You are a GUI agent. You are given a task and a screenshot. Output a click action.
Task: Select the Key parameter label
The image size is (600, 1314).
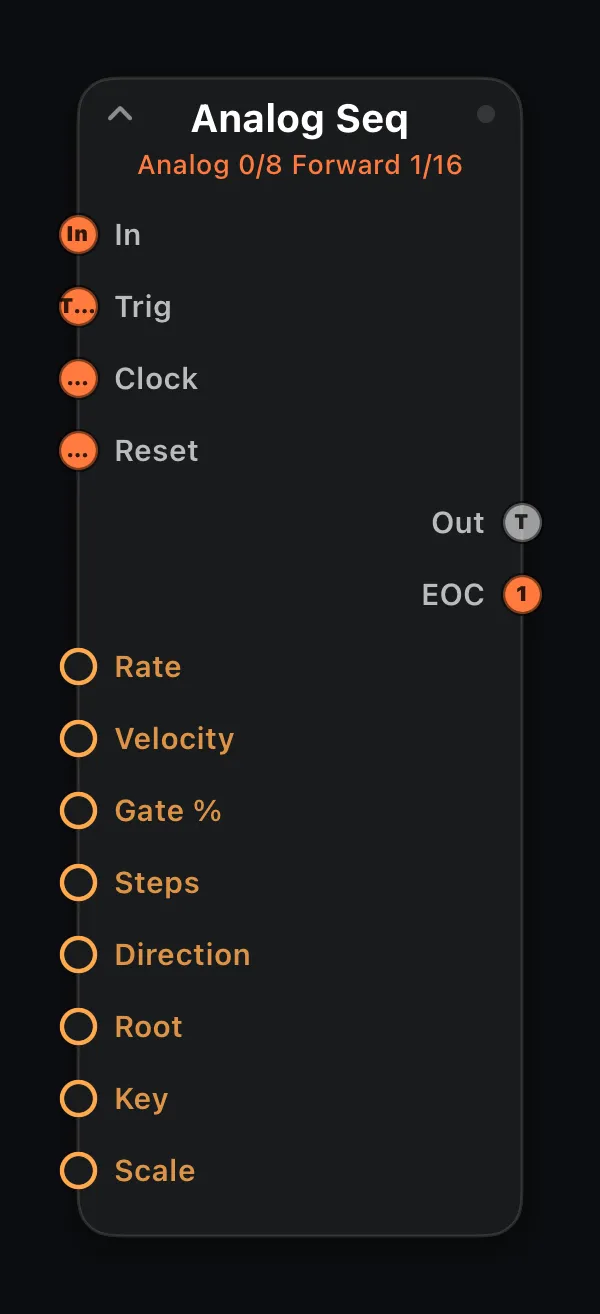tap(141, 1099)
